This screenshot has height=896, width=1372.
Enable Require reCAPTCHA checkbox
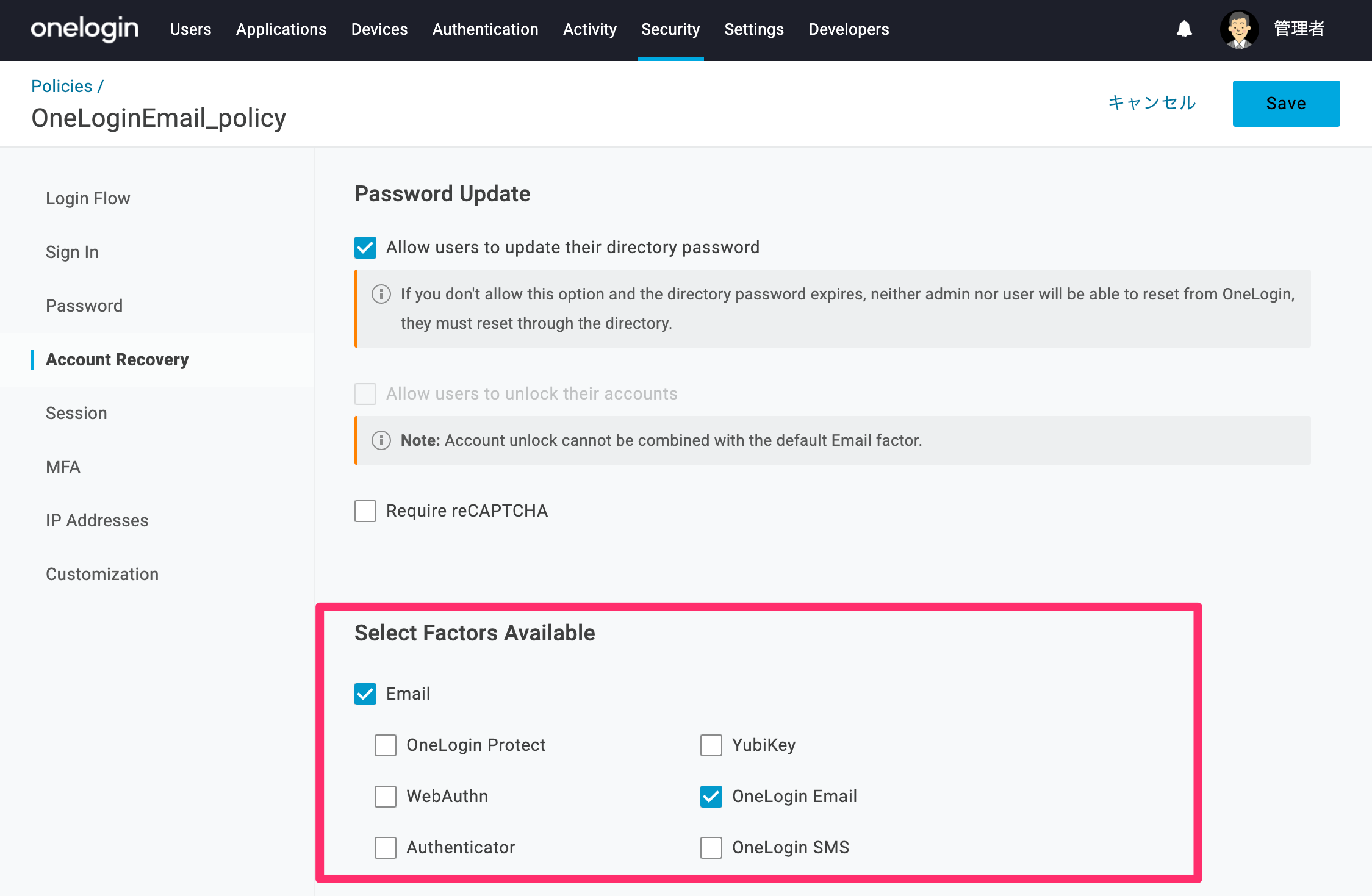coord(365,511)
